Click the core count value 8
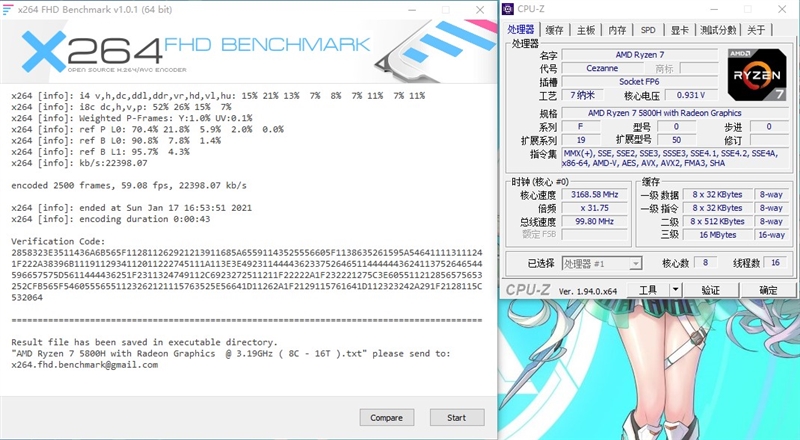This screenshot has width=800, height=440. point(706,262)
